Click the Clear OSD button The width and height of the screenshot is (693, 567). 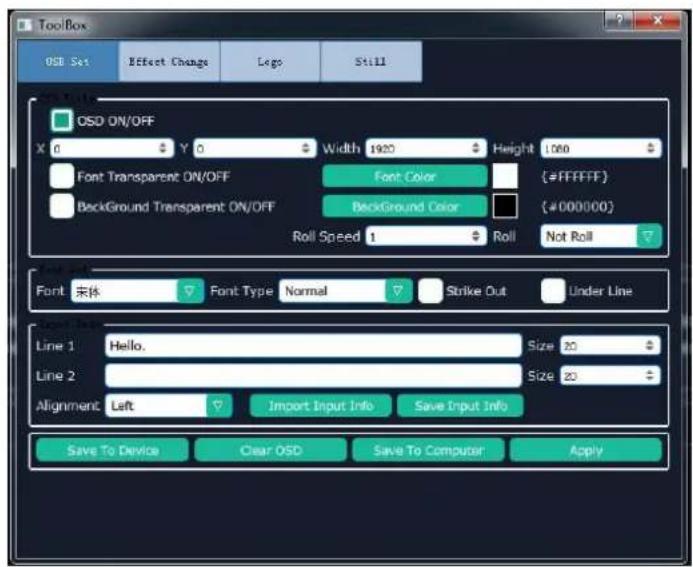click(270, 450)
